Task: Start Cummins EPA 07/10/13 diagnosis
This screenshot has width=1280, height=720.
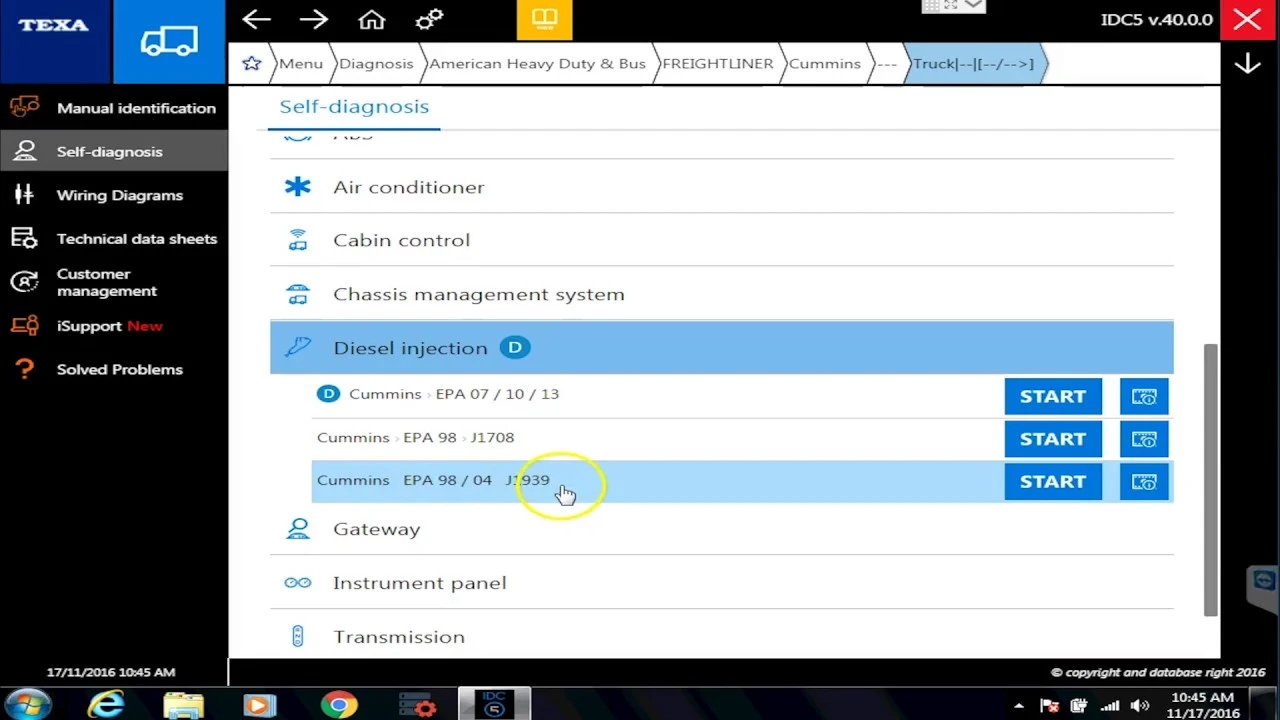Action: [1052, 396]
